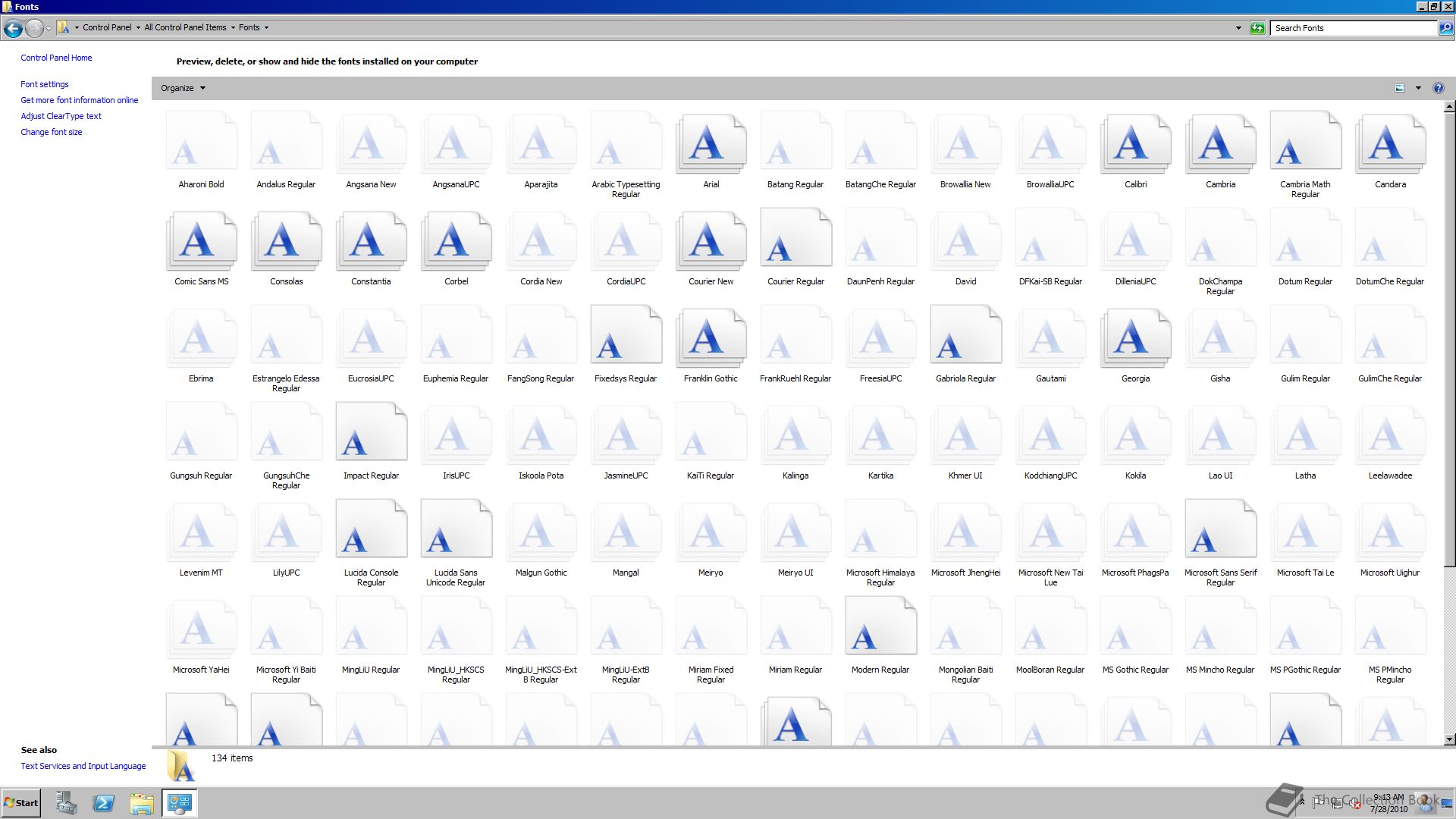Select the Leelawadee font
The image size is (1456, 819).
coord(1390,435)
